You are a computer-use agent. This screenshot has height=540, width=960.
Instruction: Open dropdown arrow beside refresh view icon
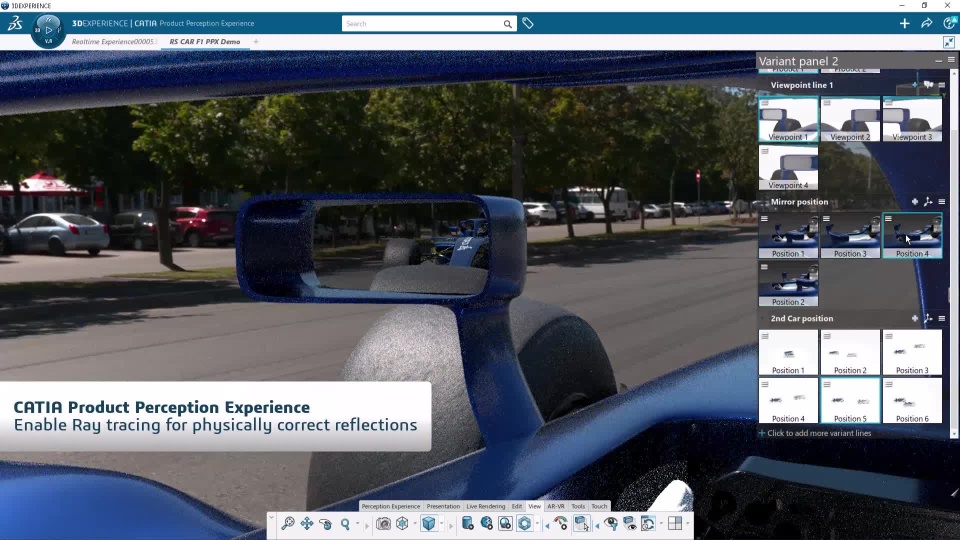click(661, 524)
